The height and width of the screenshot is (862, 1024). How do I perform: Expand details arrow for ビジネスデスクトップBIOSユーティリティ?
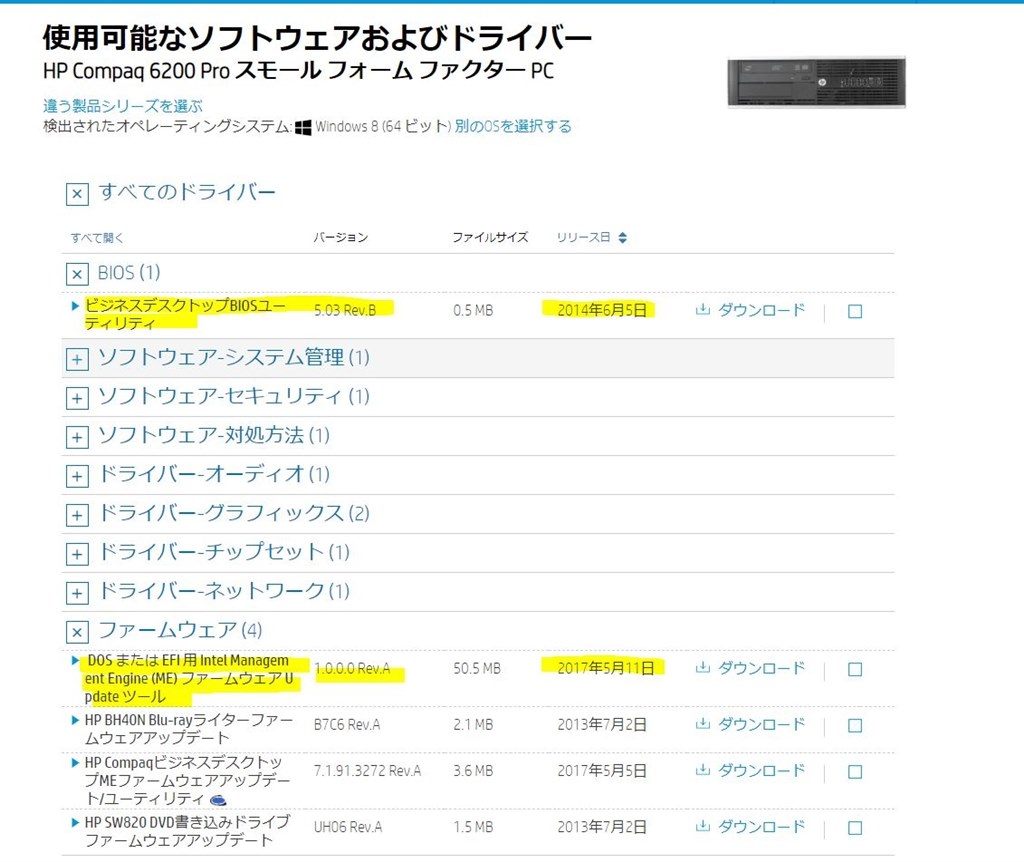click(x=75, y=306)
